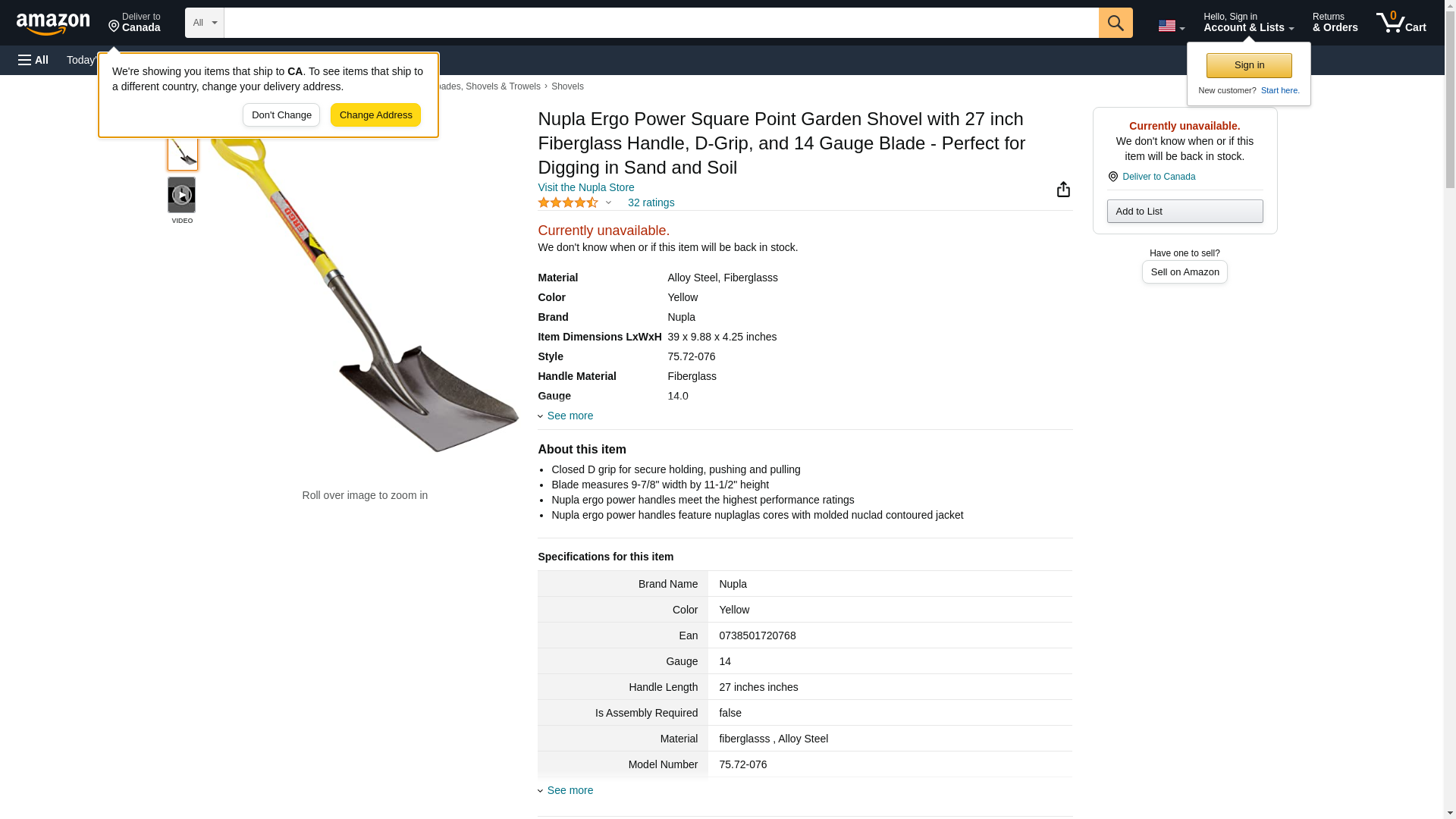The height and width of the screenshot is (819, 1456).
Task: Click into the Amazon search field
Action: (x=661, y=23)
